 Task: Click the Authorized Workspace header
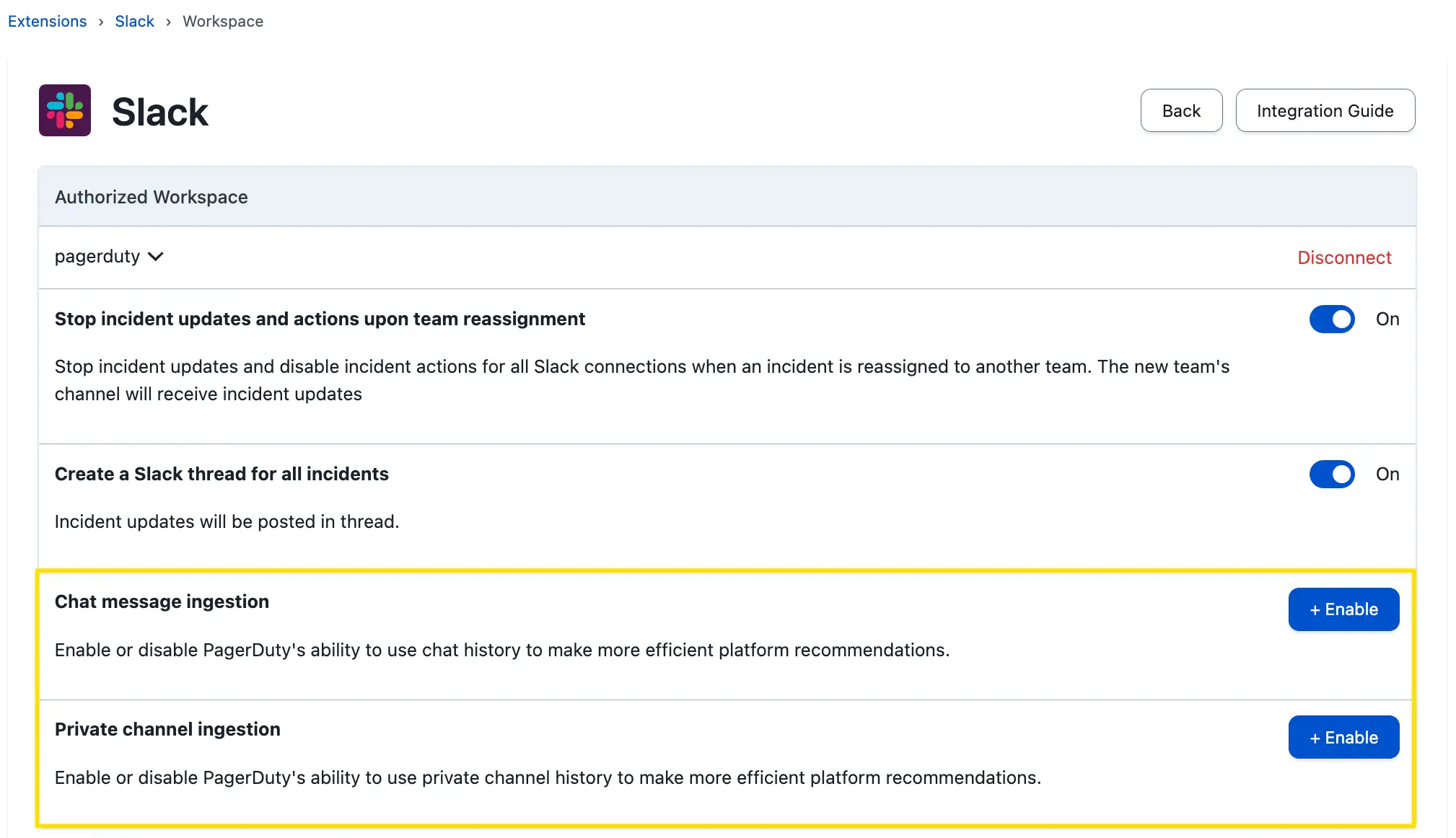tap(152, 197)
